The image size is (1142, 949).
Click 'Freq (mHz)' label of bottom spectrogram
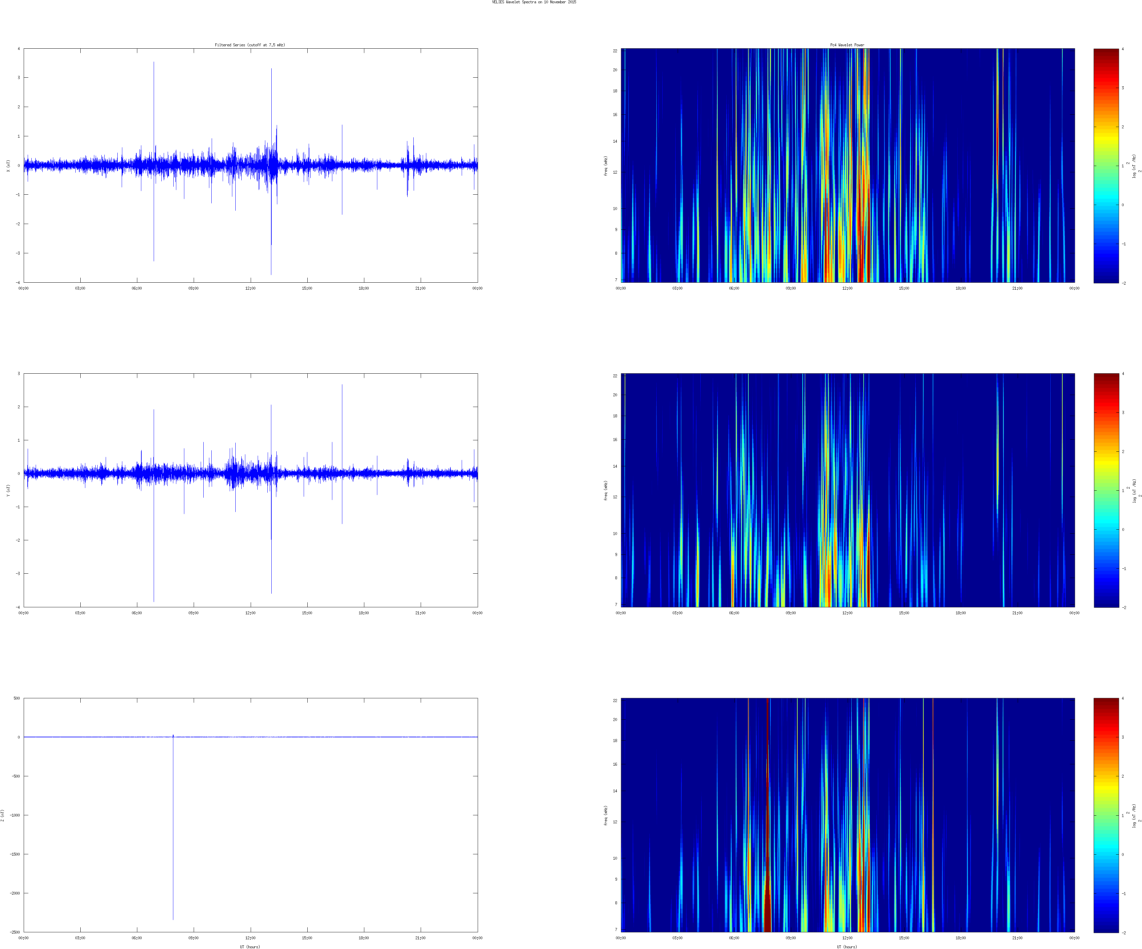[606, 815]
